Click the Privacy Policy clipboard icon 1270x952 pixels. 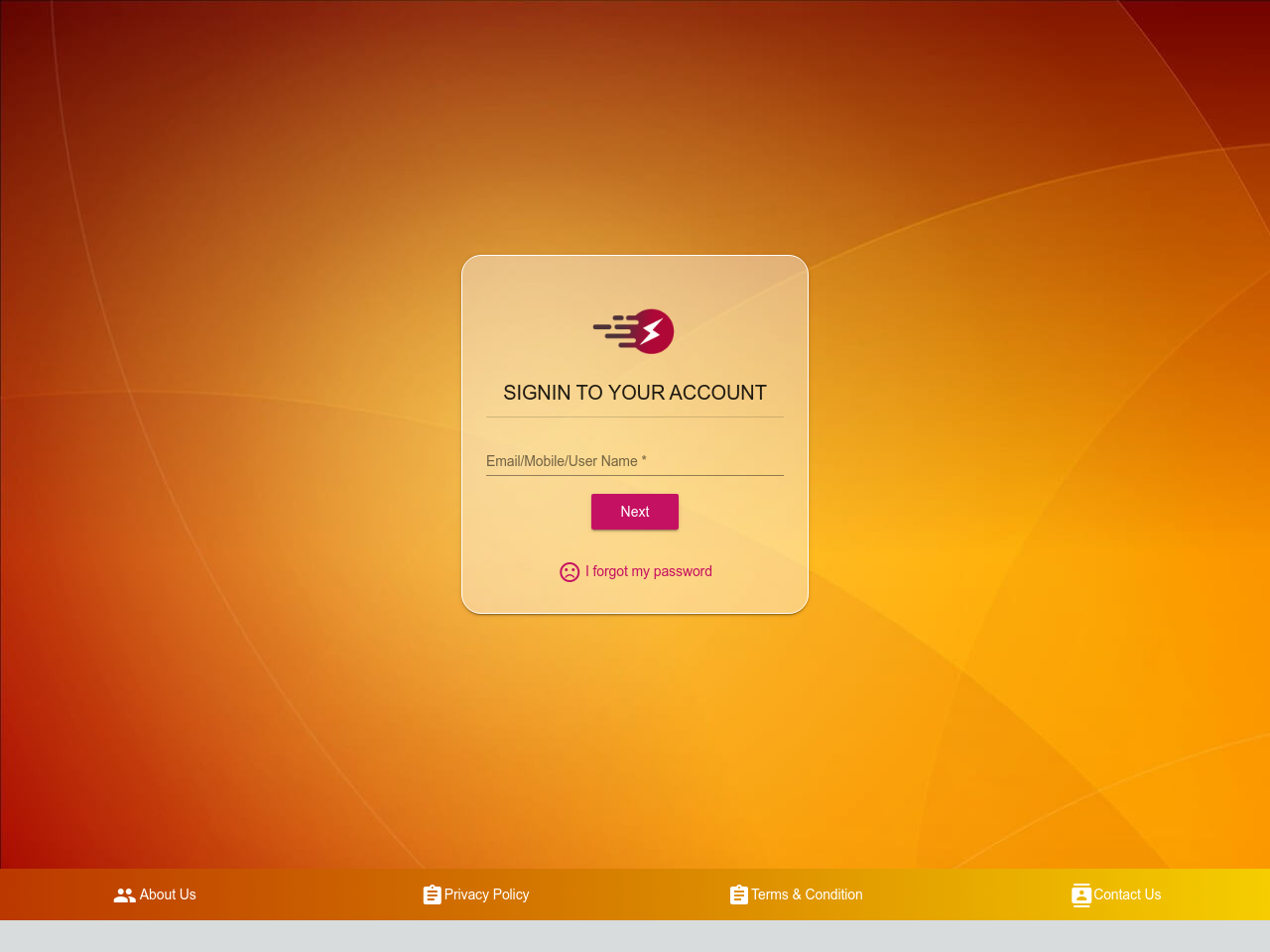coord(432,894)
